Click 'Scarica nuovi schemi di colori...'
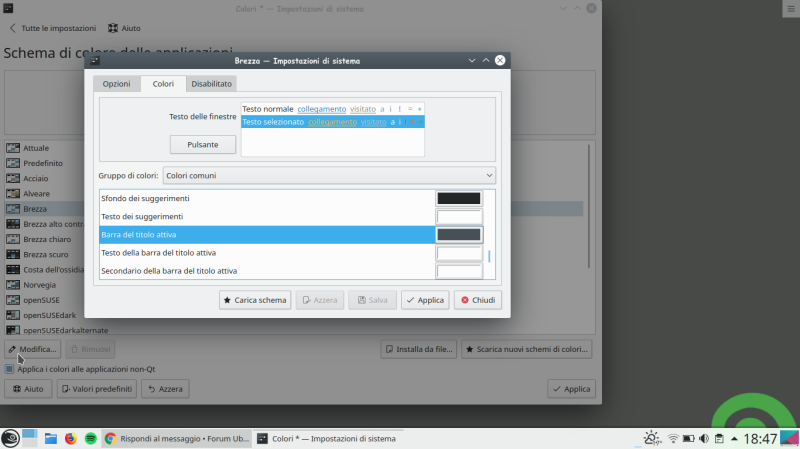This screenshot has width=800, height=449. (527, 349)
